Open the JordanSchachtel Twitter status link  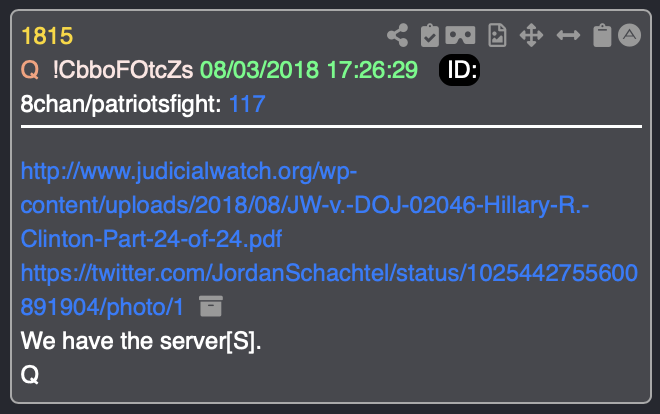329,290
